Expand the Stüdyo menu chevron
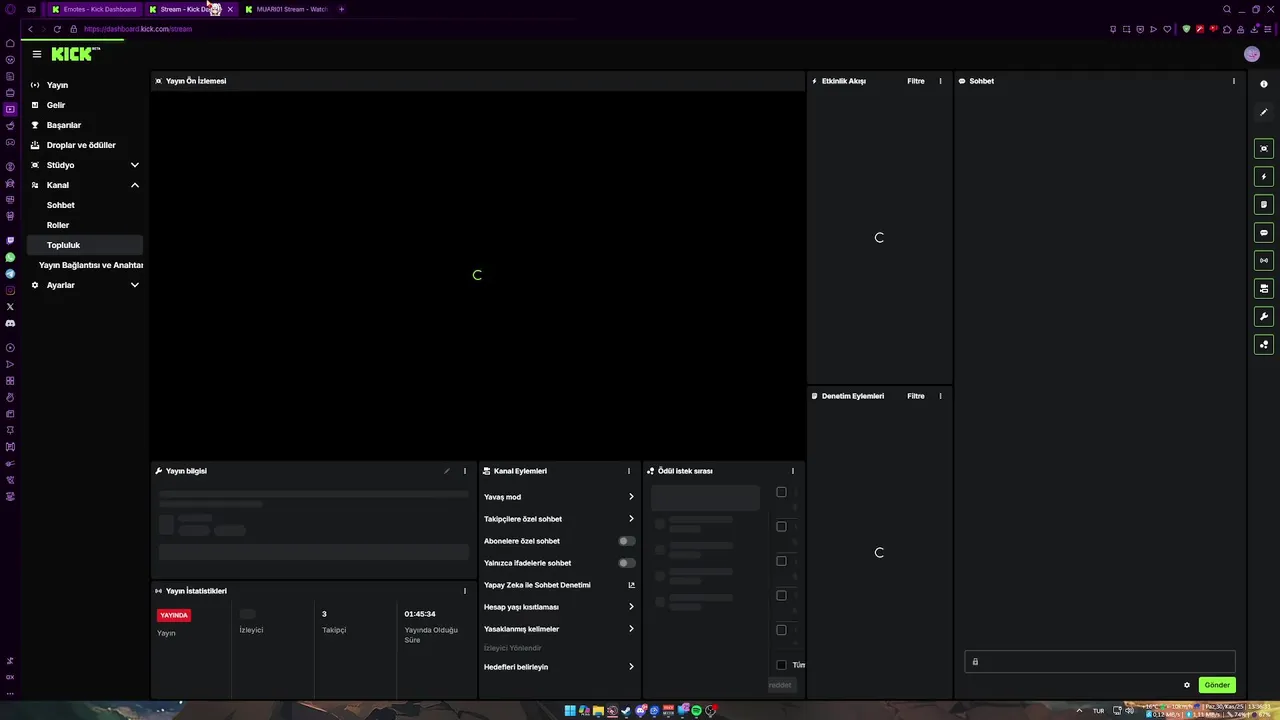 point(134,165)
